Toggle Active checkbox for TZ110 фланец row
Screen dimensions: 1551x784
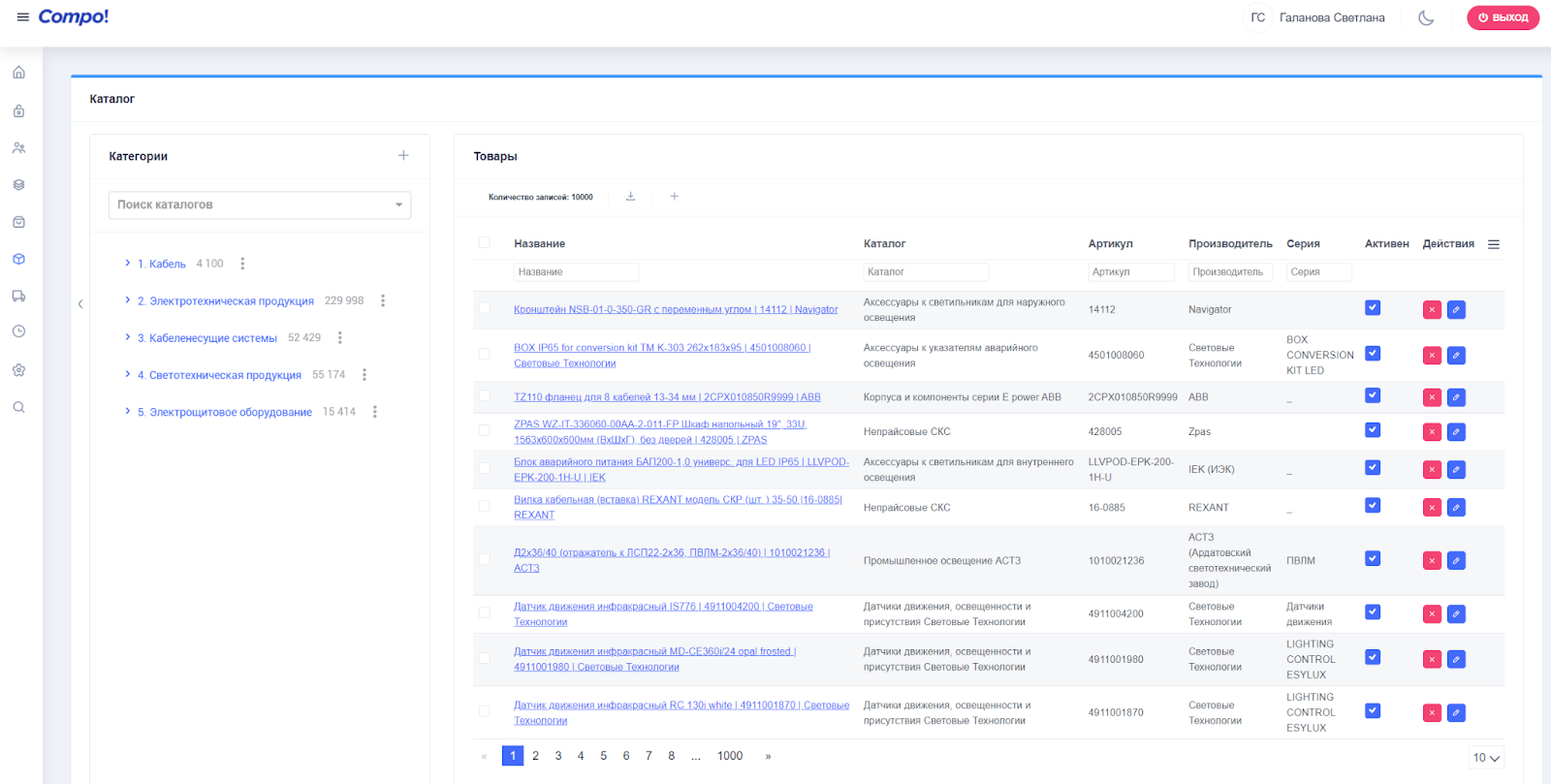tap(1373, 395)
